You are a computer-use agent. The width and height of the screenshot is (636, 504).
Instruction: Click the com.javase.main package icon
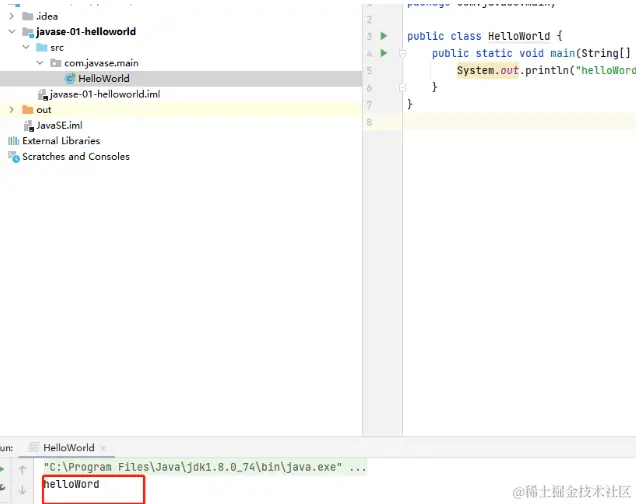56,63
